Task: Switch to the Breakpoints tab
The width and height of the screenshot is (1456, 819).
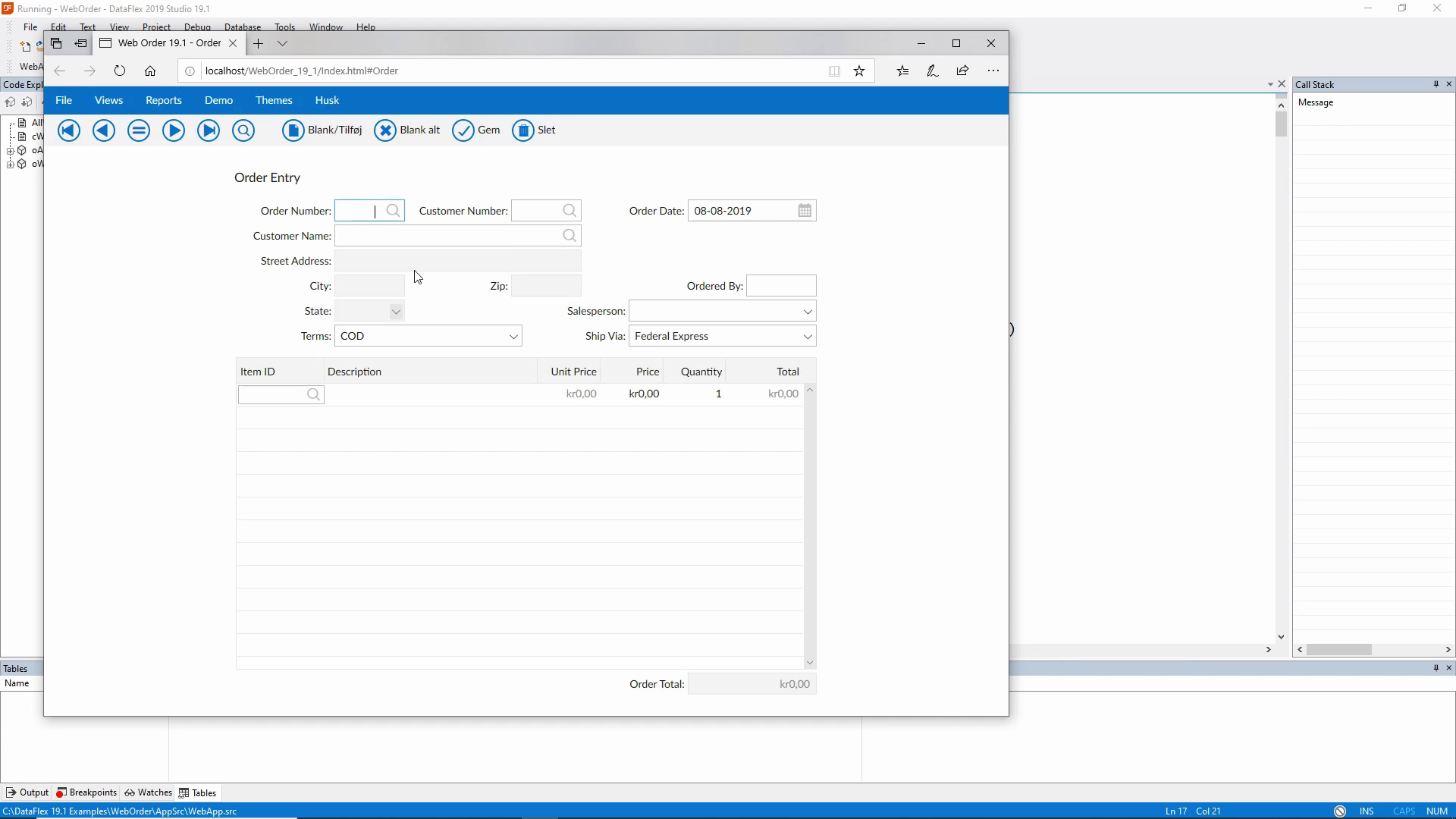Action: point(86,792)
